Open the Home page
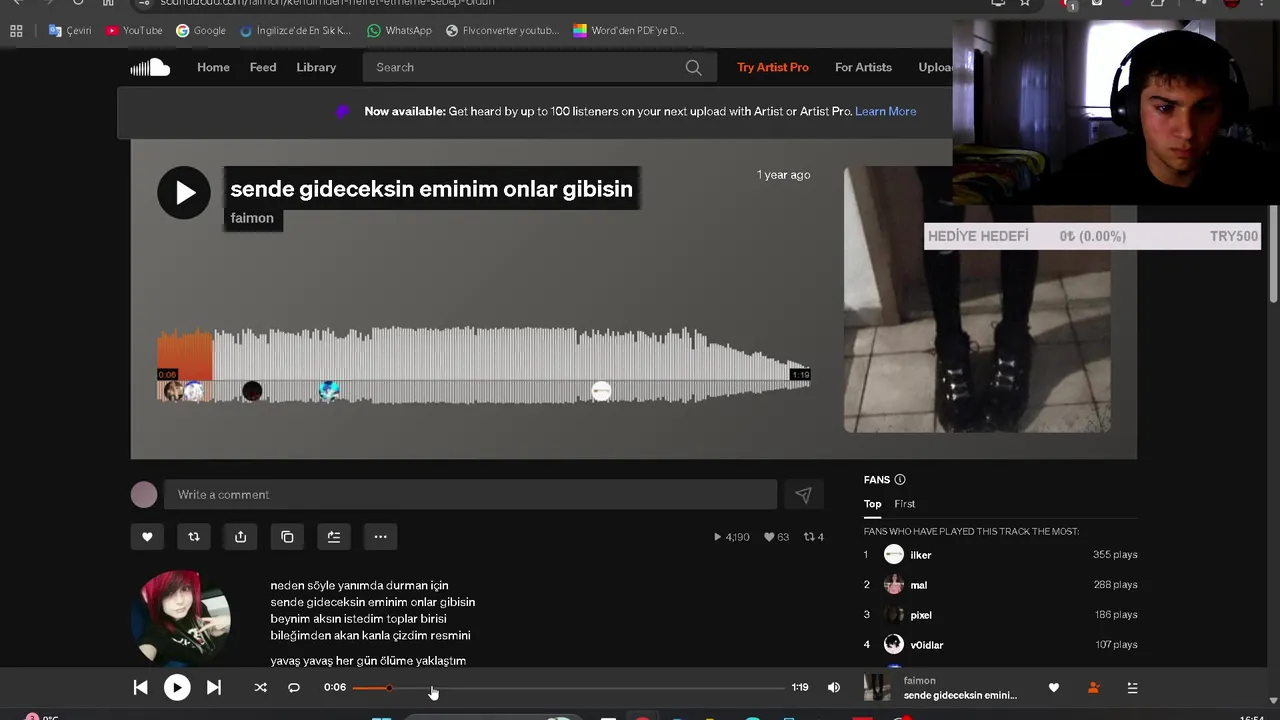Screen dimensions: 1280x720 pyautogui.click(x=213, y=67)
